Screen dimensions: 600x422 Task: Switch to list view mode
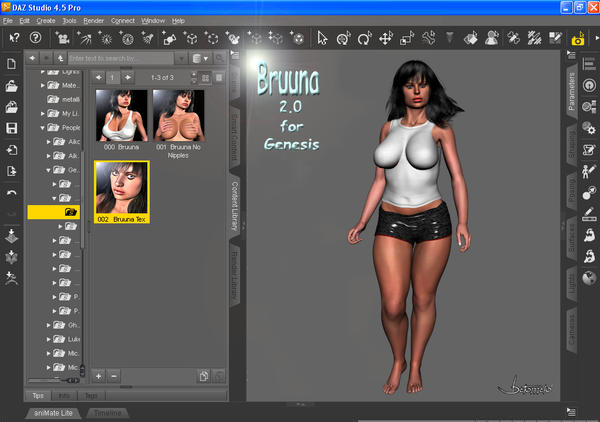219,78
